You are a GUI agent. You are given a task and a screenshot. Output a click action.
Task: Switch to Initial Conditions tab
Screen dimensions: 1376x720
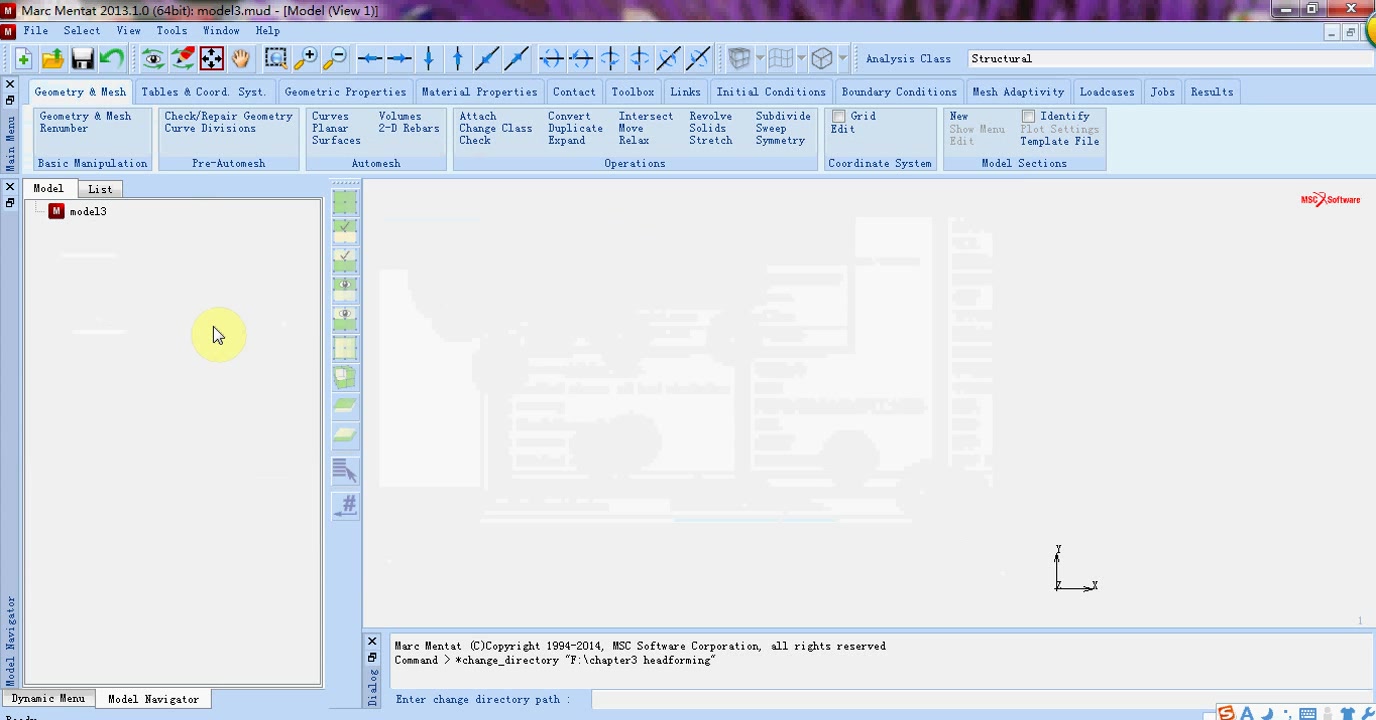click(x=771, y=92)
